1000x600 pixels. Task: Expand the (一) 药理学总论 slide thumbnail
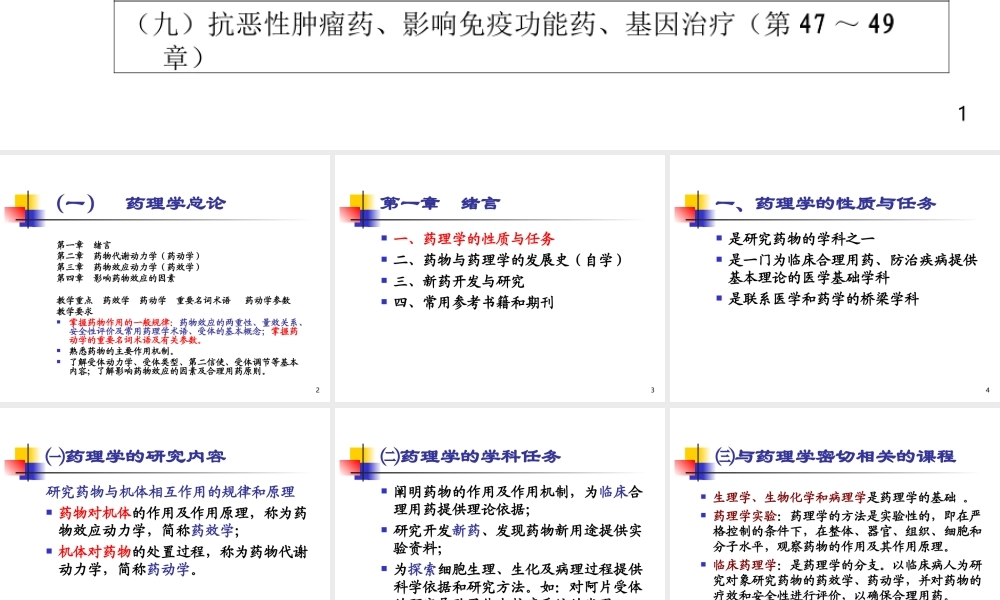point(164,280)
